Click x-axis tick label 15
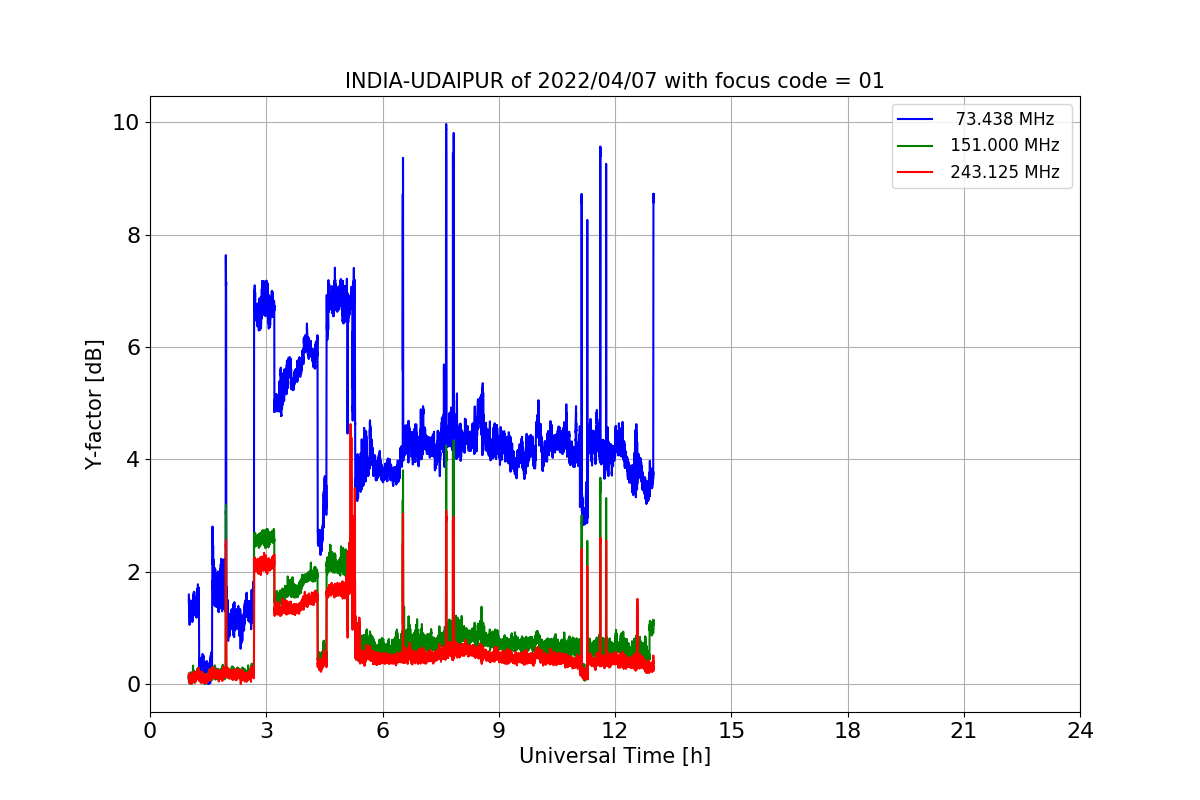Screen dimensions: 1200x800 pos(731,731)
